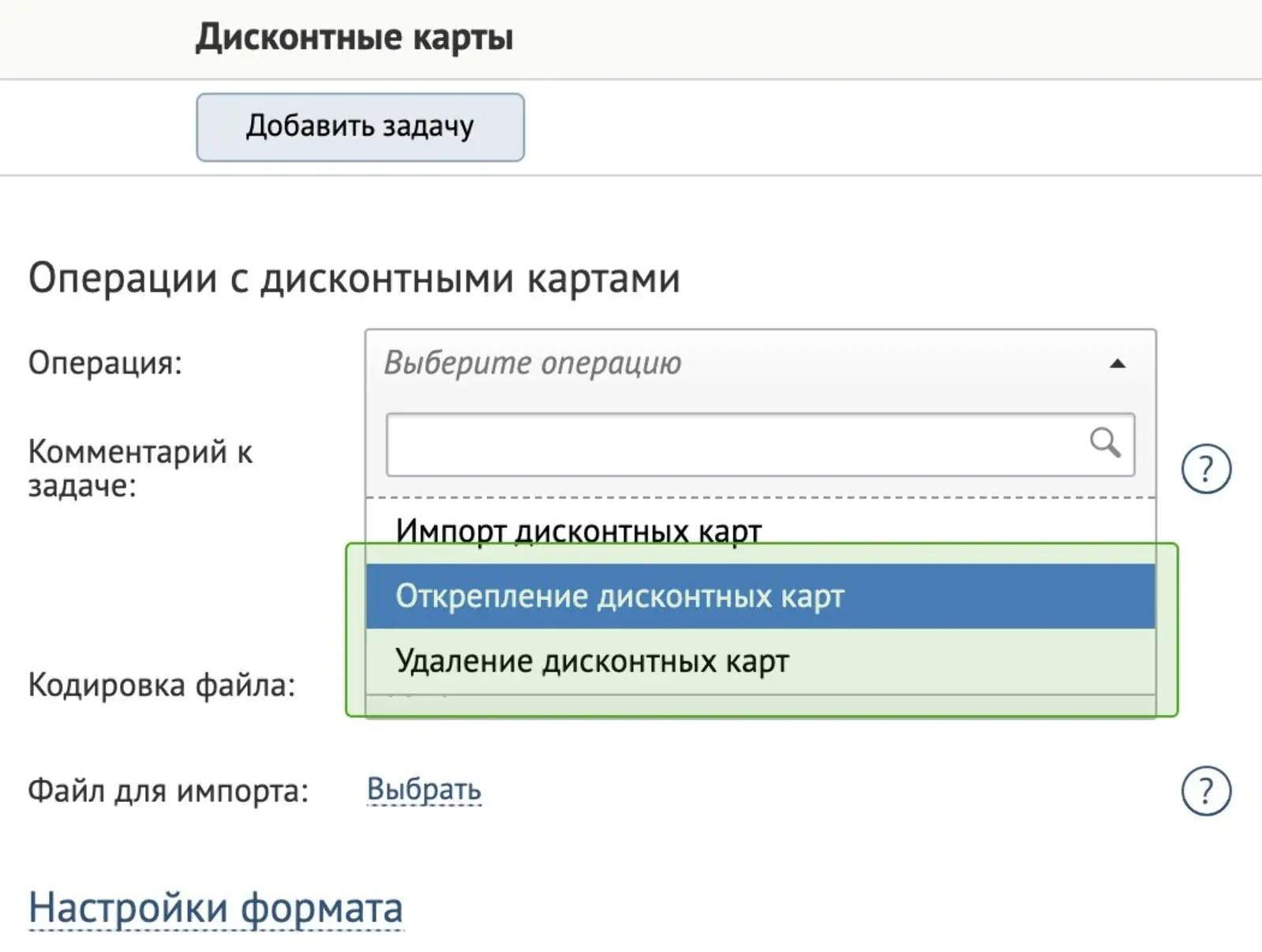This screenshot has height=952, width=1262.
Task: Expand the 'Настройки формата' section
Action: coord(215,908)
